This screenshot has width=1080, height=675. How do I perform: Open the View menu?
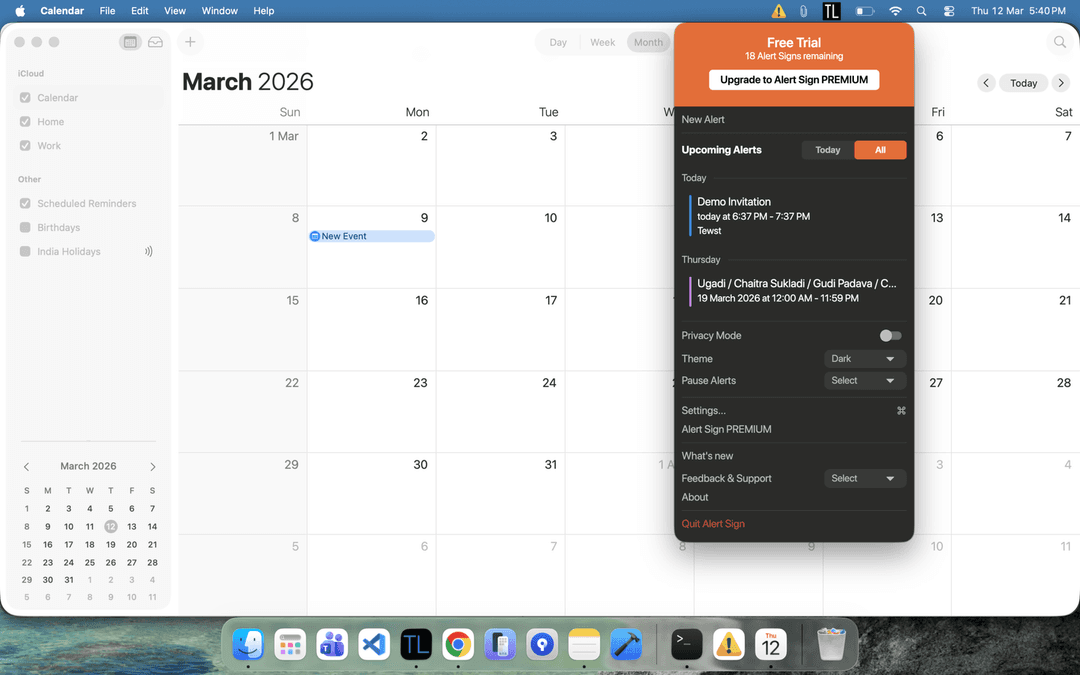click(175, 11)
